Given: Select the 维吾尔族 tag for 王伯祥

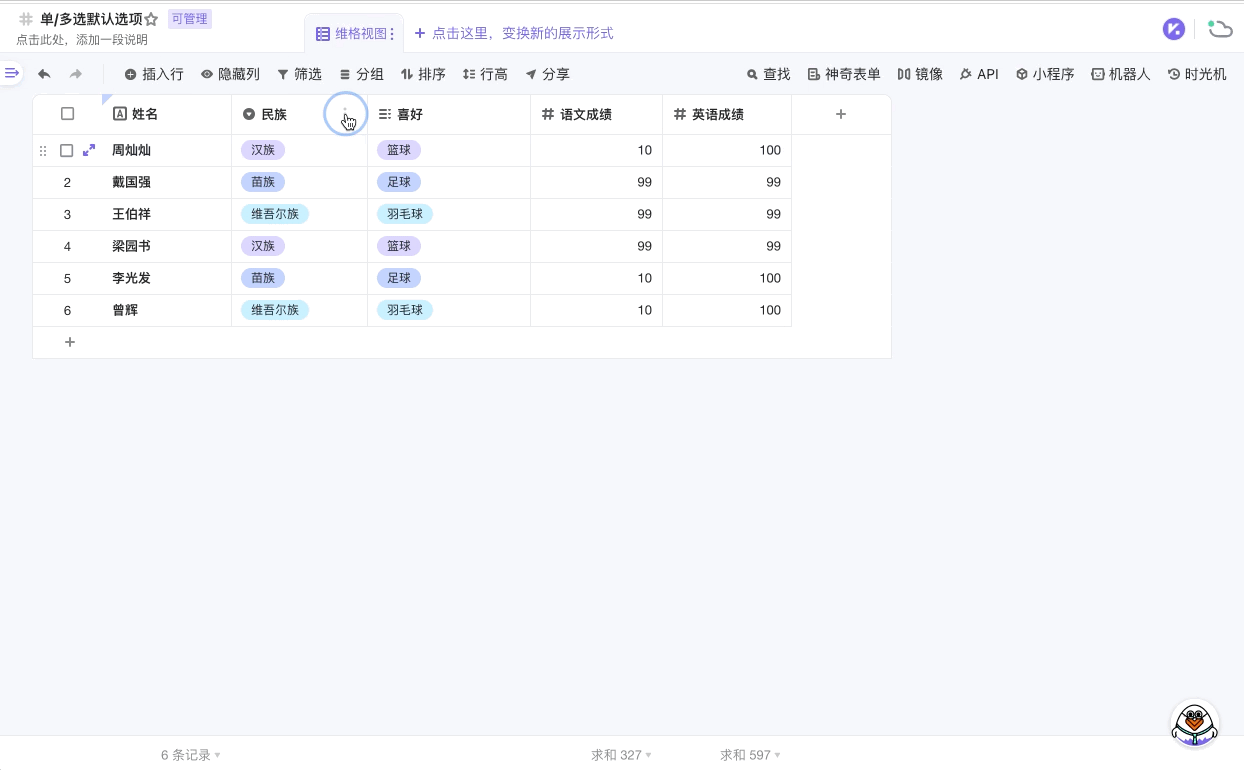Looking at the screenshot, I should click(275, 214).
